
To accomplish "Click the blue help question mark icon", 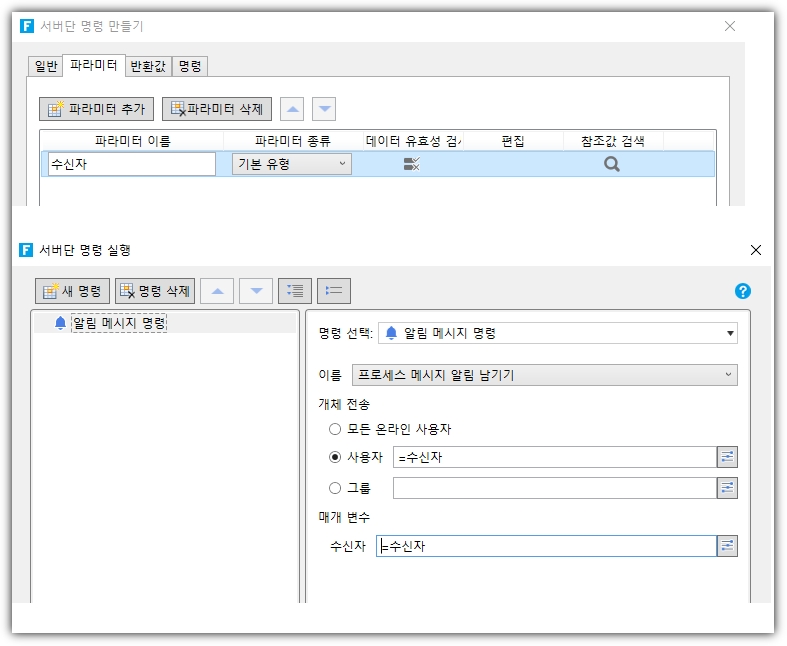I will coord(742,291).
